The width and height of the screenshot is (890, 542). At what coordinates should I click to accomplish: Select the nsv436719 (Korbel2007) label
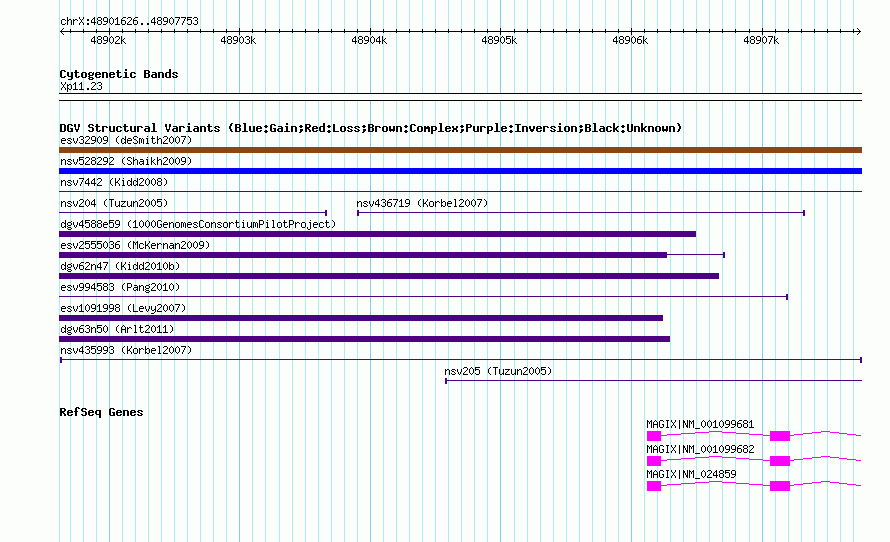tap(422, 203)
